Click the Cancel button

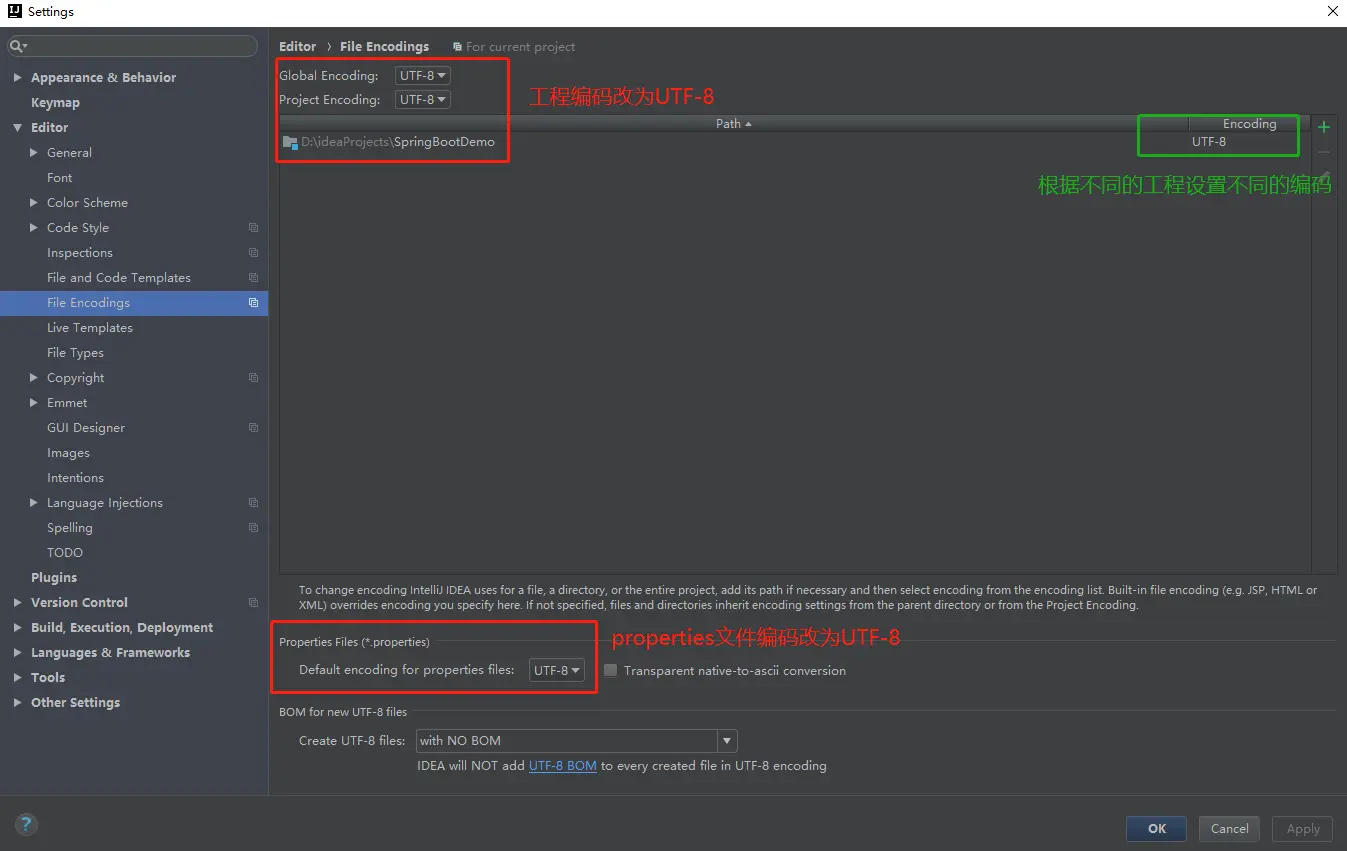(x=1229, y=828)
